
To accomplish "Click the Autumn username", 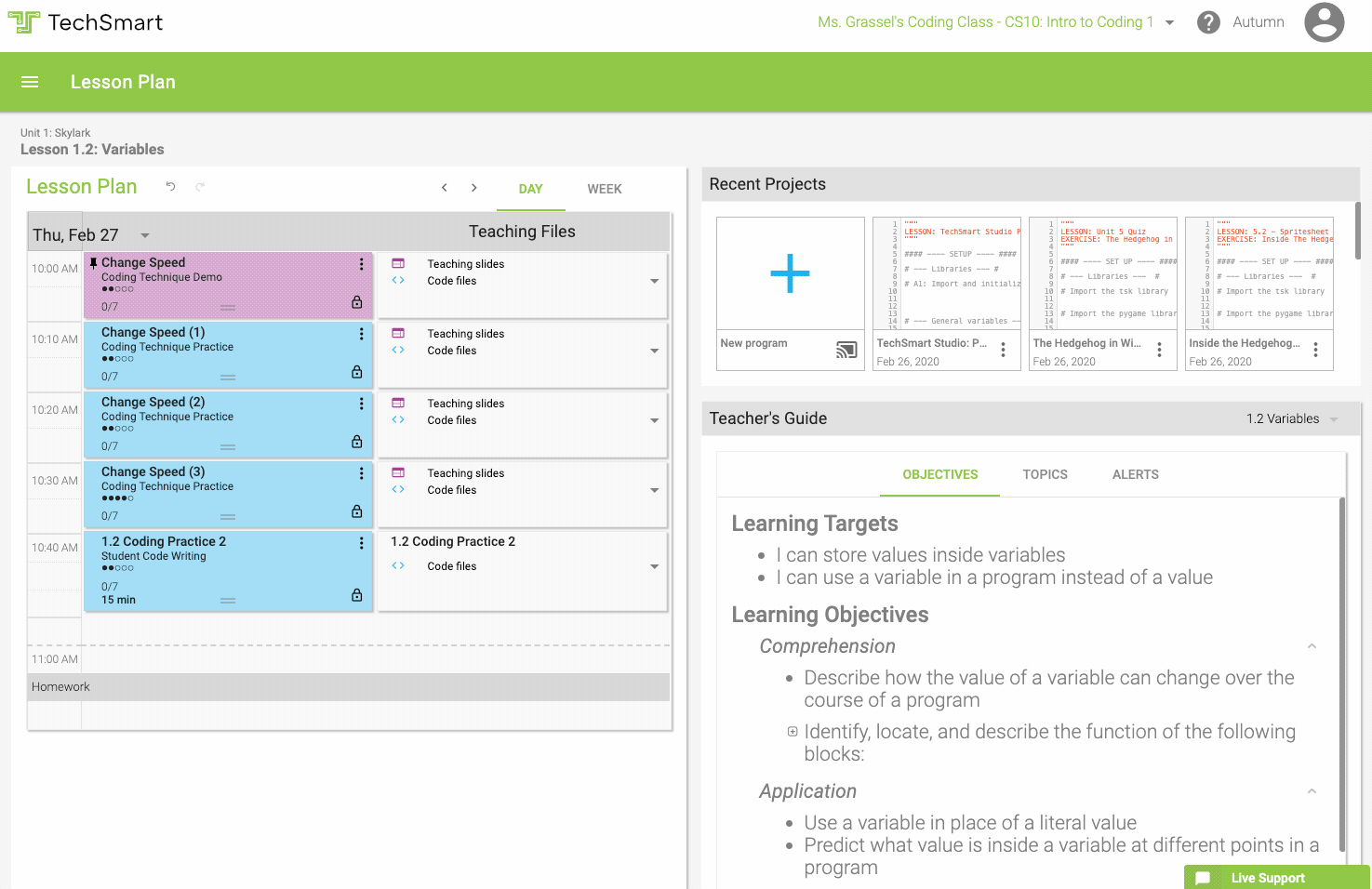I will [x=1259, y=22].
